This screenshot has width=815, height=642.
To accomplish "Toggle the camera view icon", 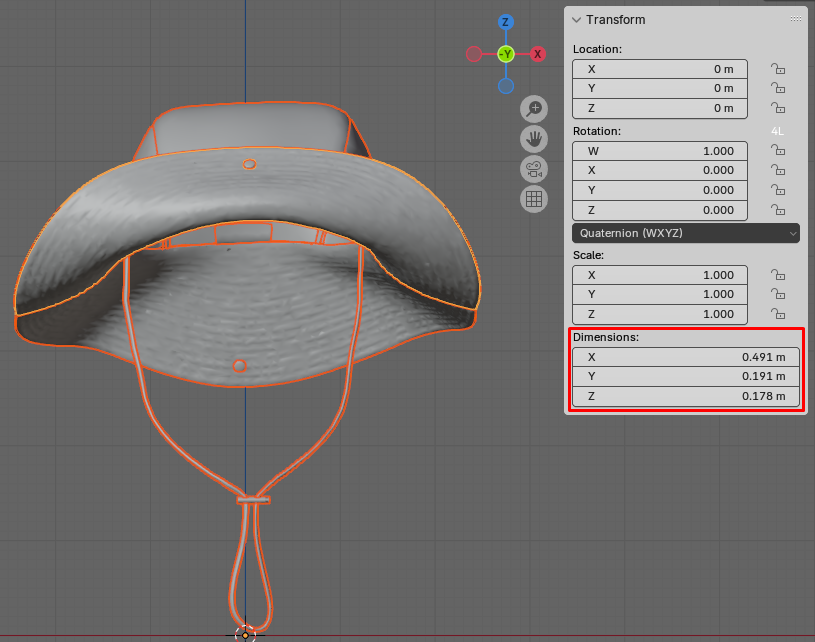I will pos(534,168).
